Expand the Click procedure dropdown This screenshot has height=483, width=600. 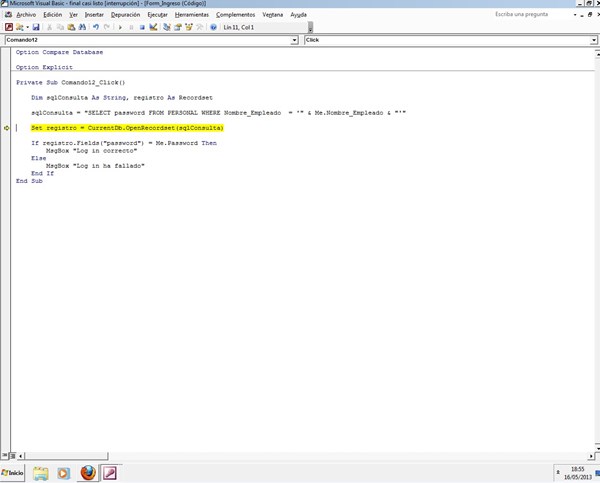(x=593, y=40)
